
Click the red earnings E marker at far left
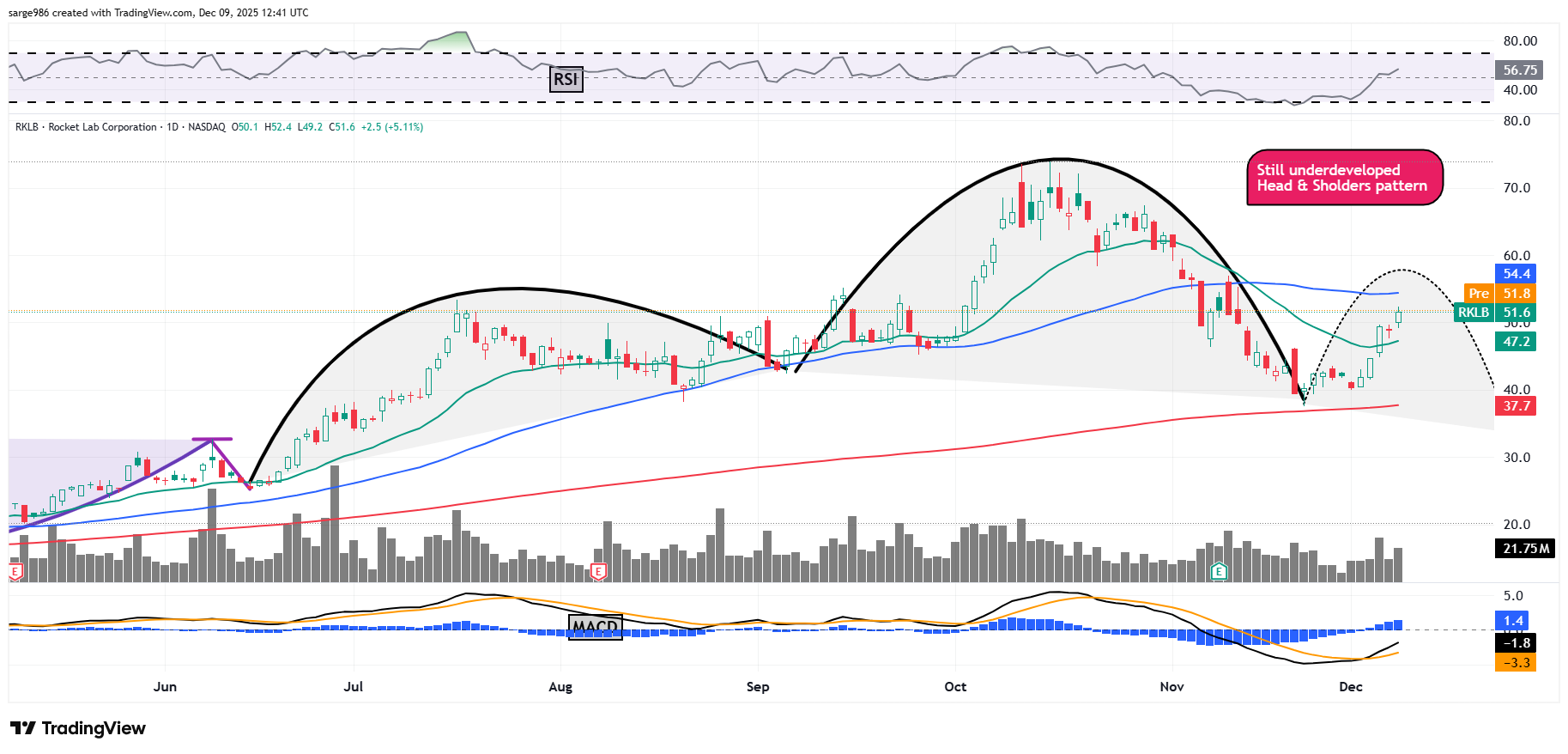click(15, 571)
